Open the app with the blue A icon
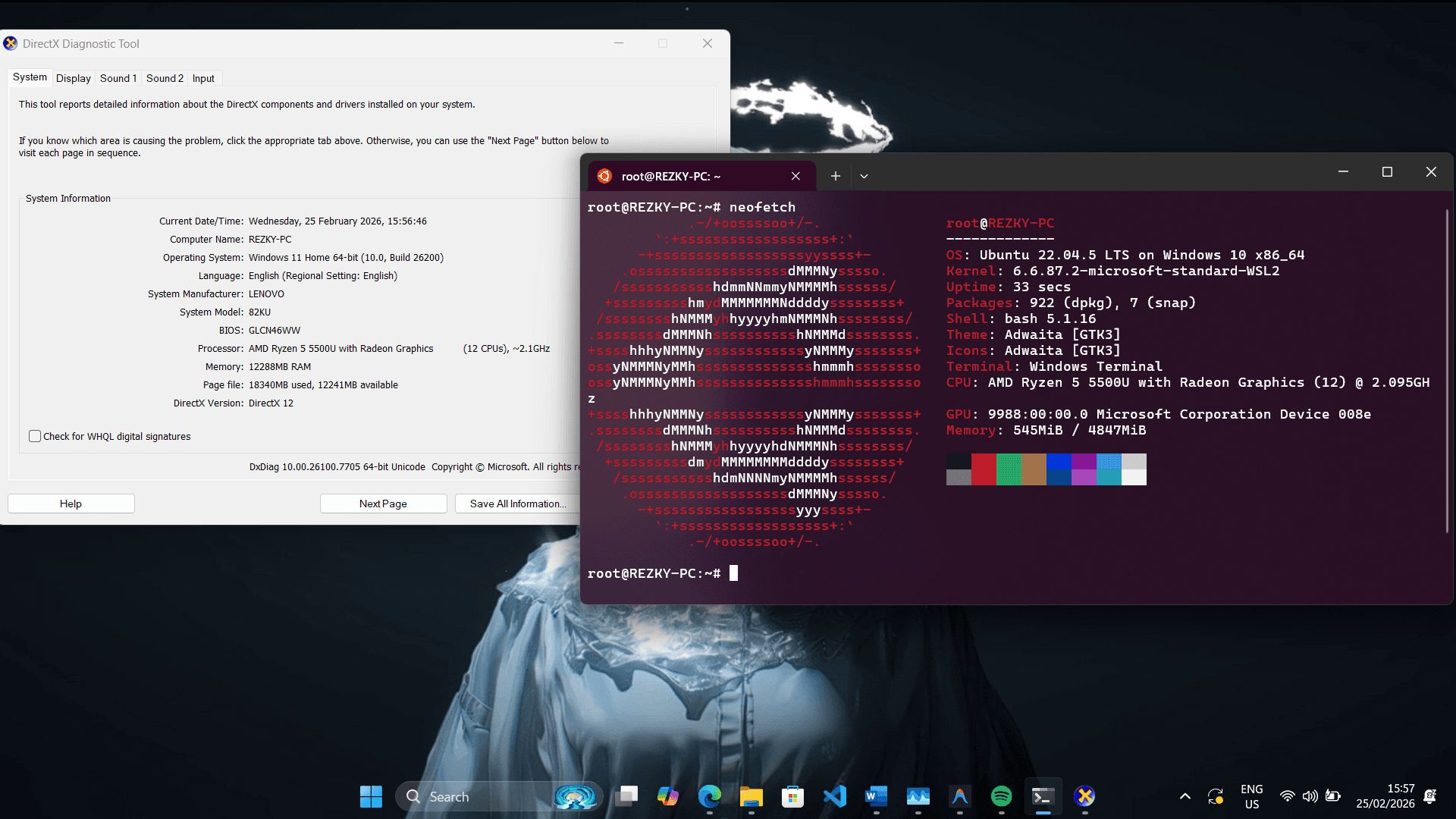The height and width of the screenshot is (819, 1456). 960,796
